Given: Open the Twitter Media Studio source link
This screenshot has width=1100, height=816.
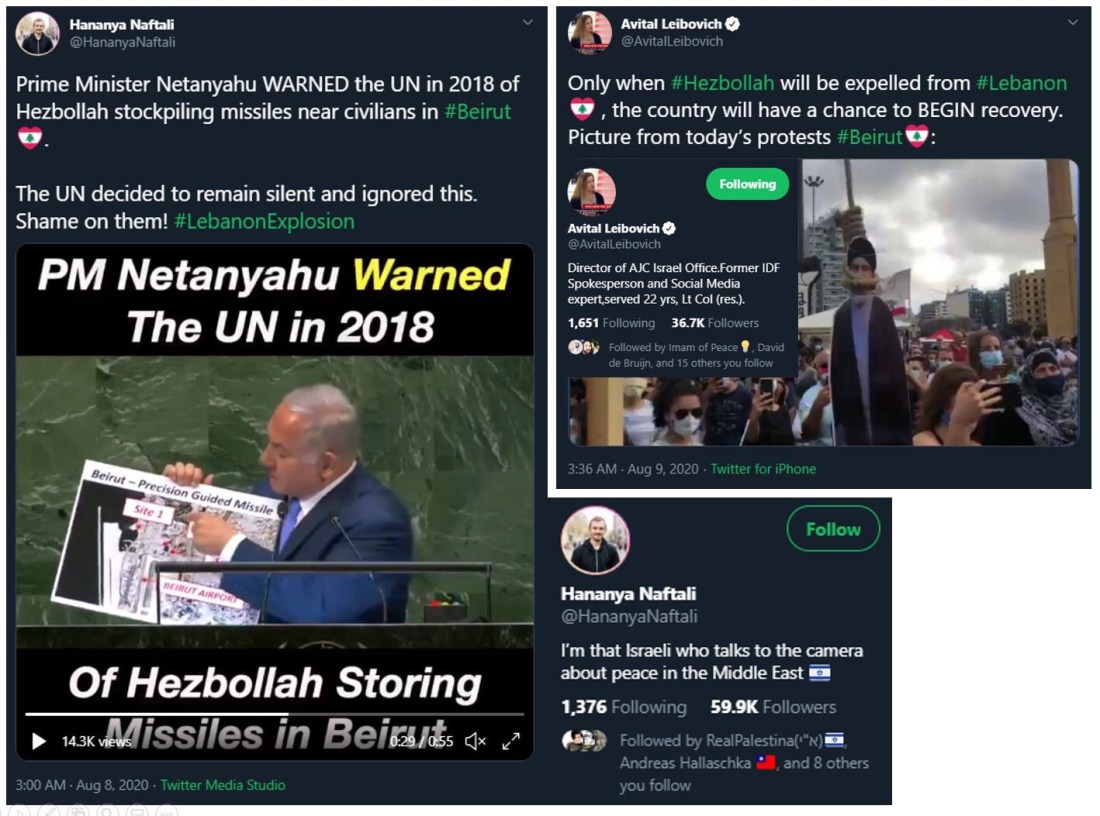Looking at the screenshot, I should [x=222, y=785].
